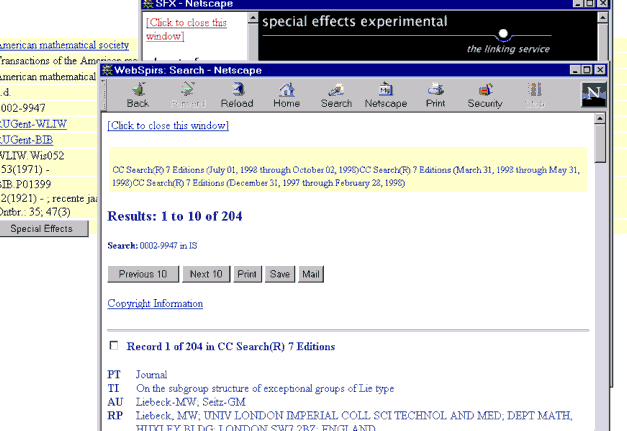Image resolution: width=627 pixels, height=431 pixels.
Task: Save the marked records with Save button
Action: pos(280,274)
